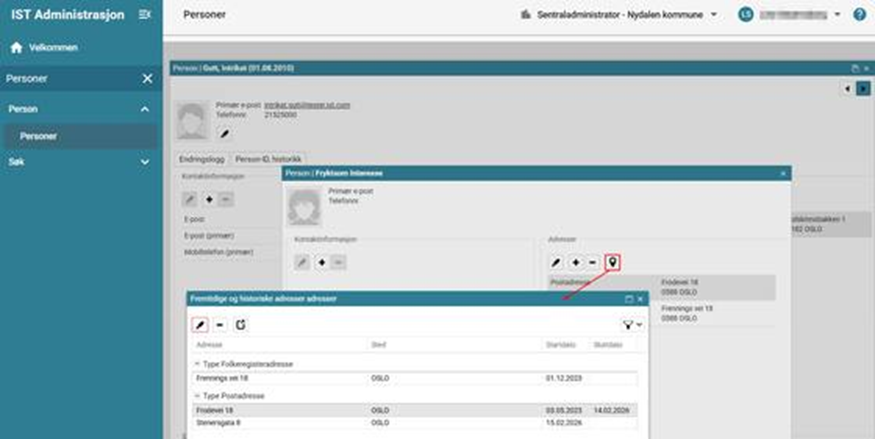Click the refresh icon in the address history toolbar
This screenshot has height=439, width=875.
coord(241,325)
